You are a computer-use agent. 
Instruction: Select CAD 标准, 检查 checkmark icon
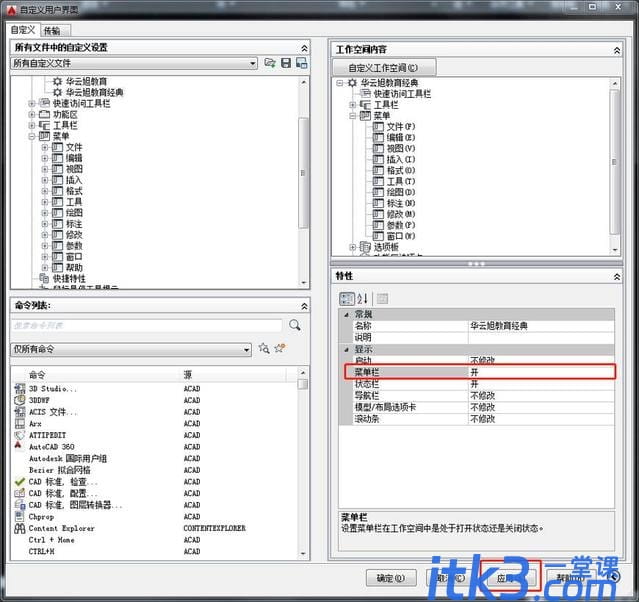point(20,482)
